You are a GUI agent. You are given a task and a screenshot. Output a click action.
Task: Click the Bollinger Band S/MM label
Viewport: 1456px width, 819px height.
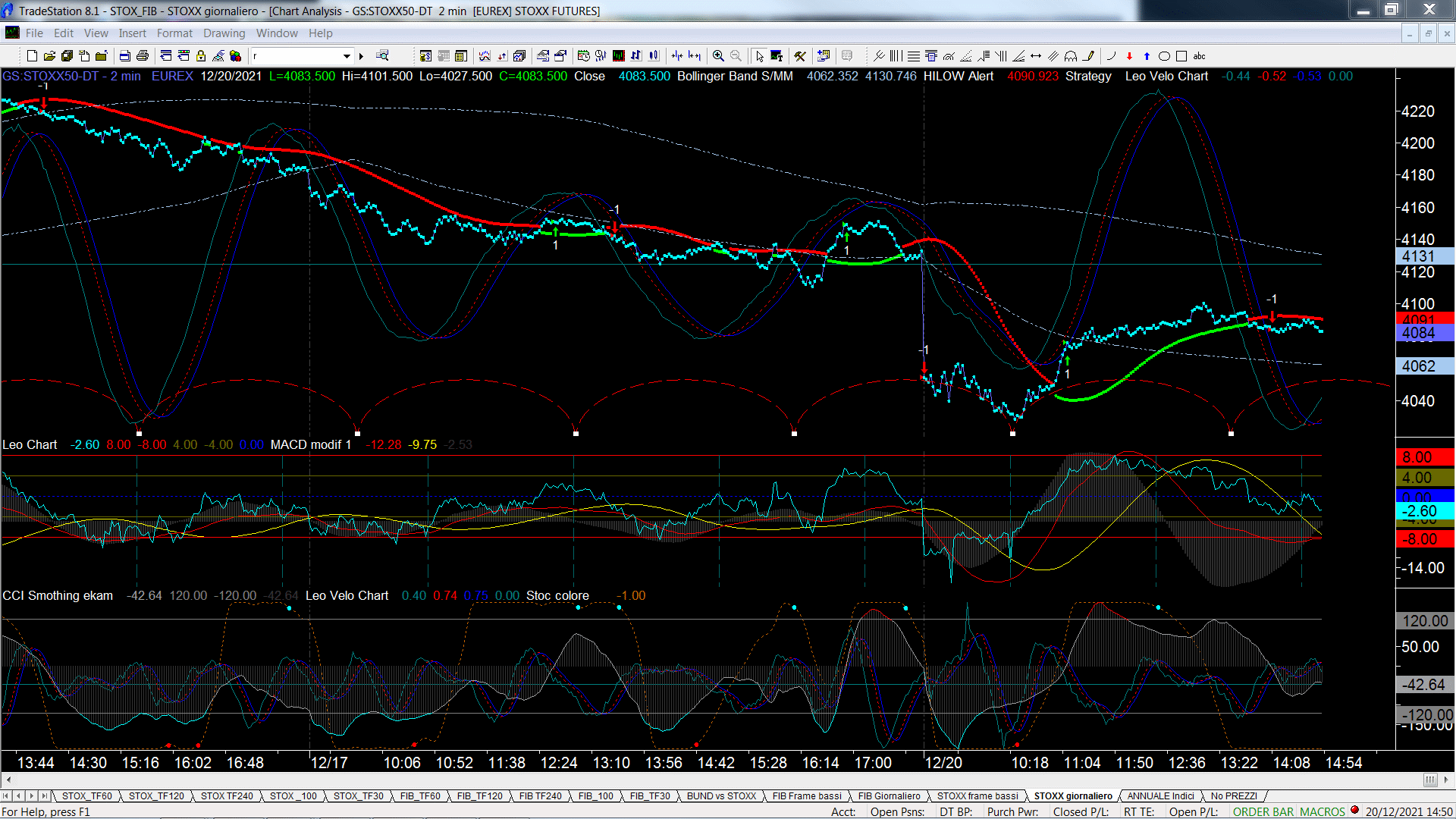[x=734, y=77]
